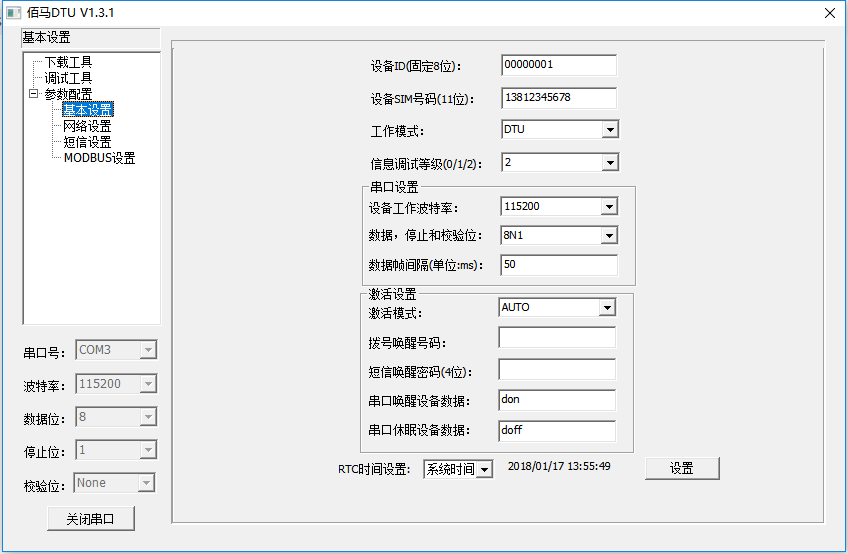This screenshot has height=554, width=848.
Task: Select 下载工具 in the tree
Action: tap(68, 62)
